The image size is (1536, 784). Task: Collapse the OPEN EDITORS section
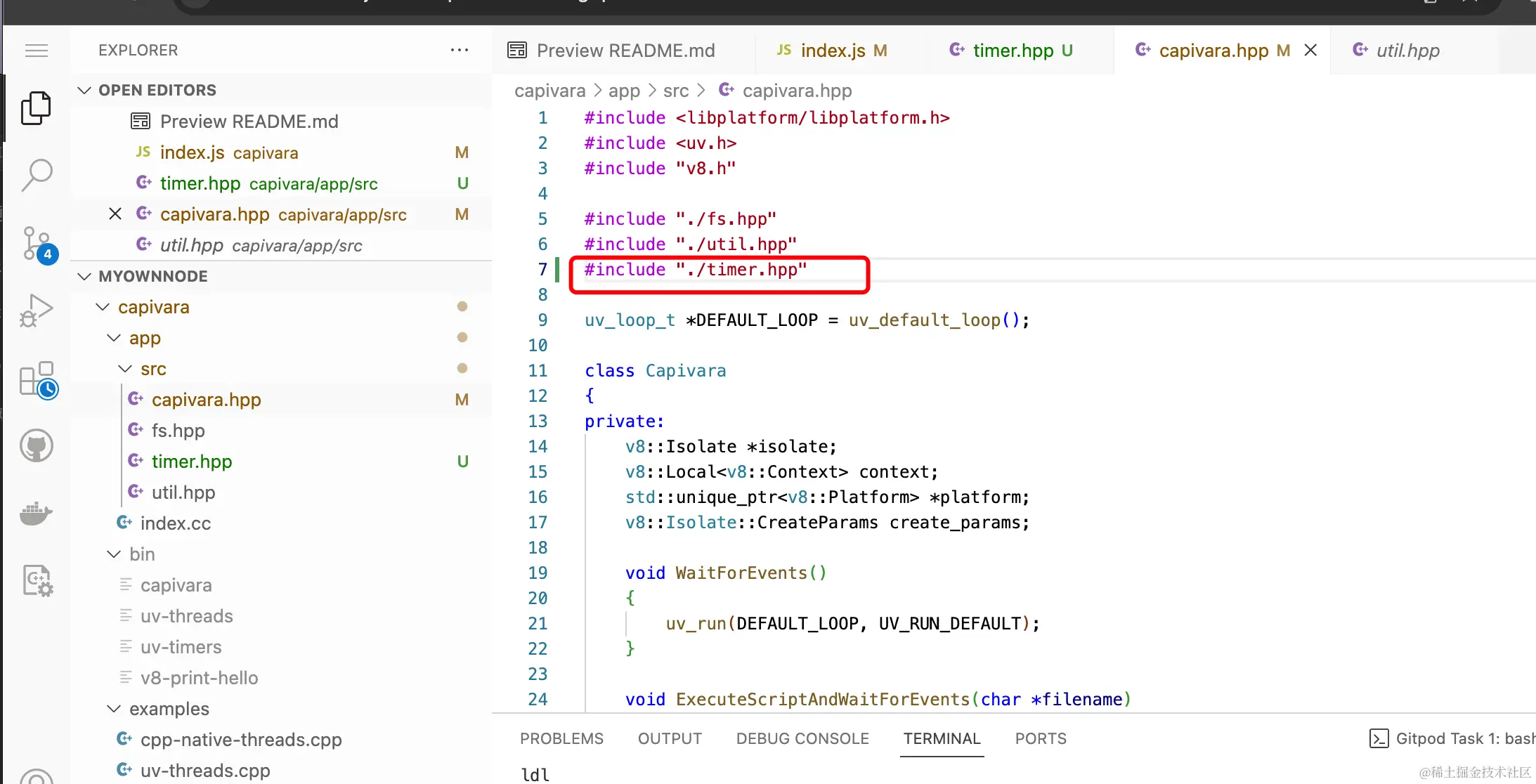[85, 90]
